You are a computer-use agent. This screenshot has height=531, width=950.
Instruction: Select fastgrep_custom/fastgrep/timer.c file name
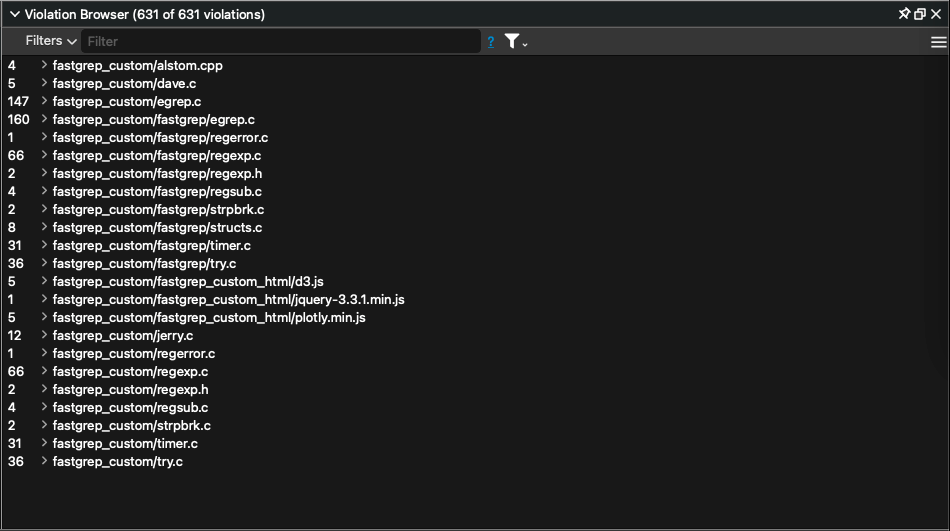(151, 245)
